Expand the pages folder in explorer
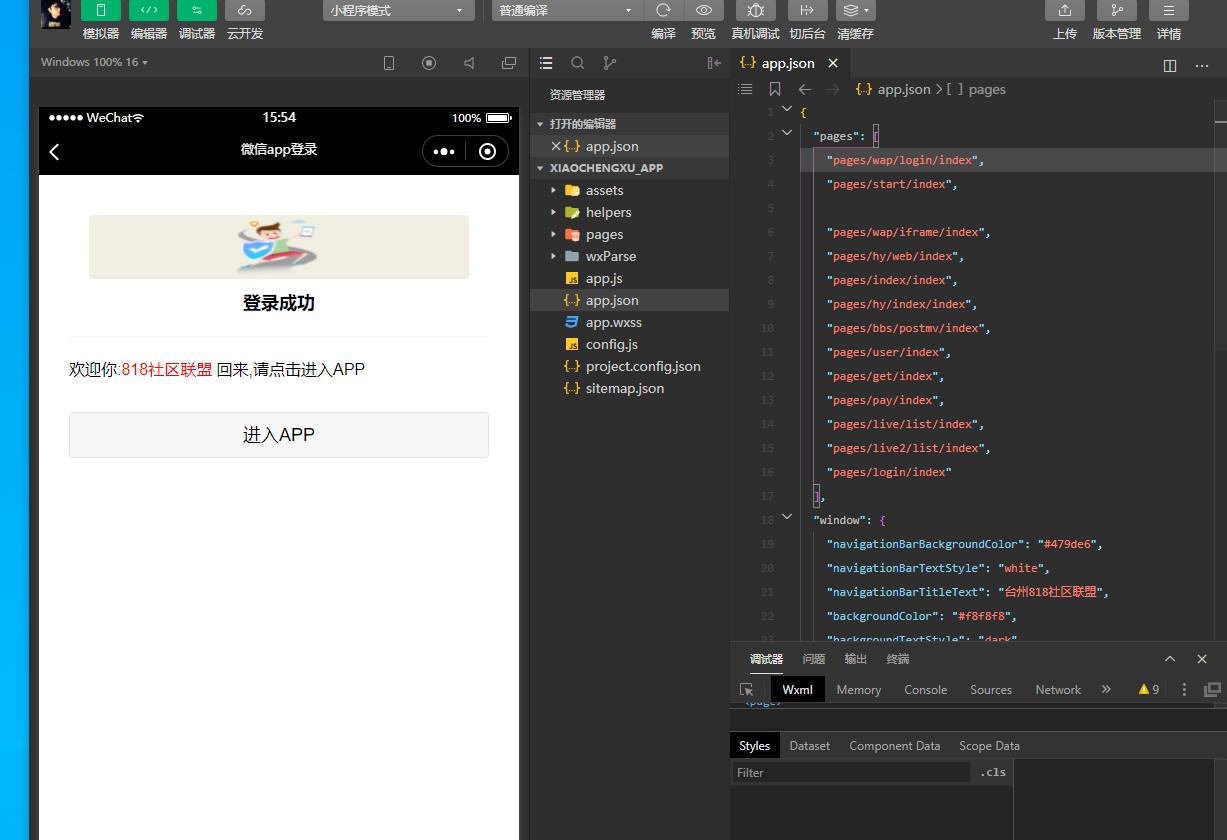The height and width of the screenshot is (840, 1227). pyautogui.click(x=604, y=234)
